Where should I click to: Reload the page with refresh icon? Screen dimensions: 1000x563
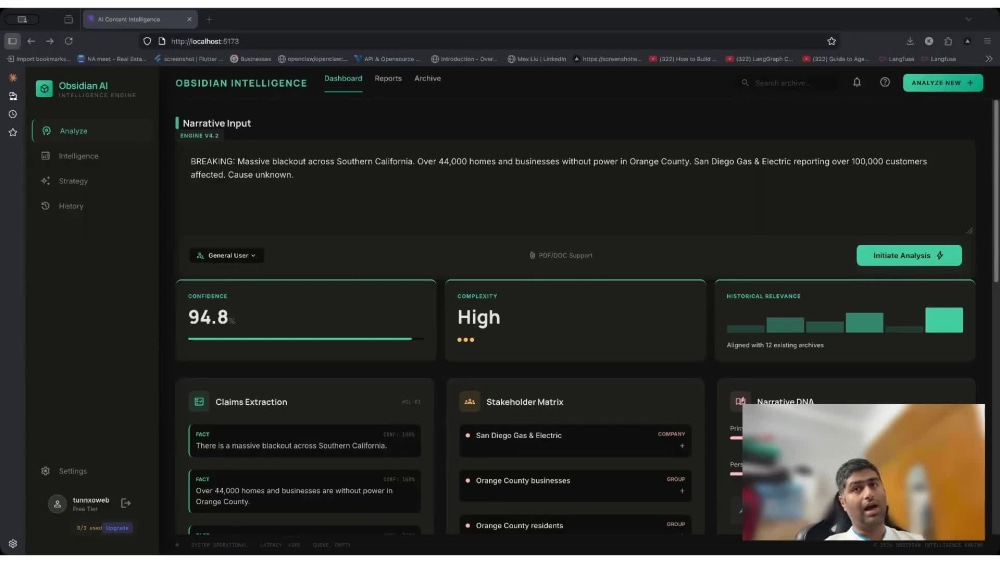point(68,41)
